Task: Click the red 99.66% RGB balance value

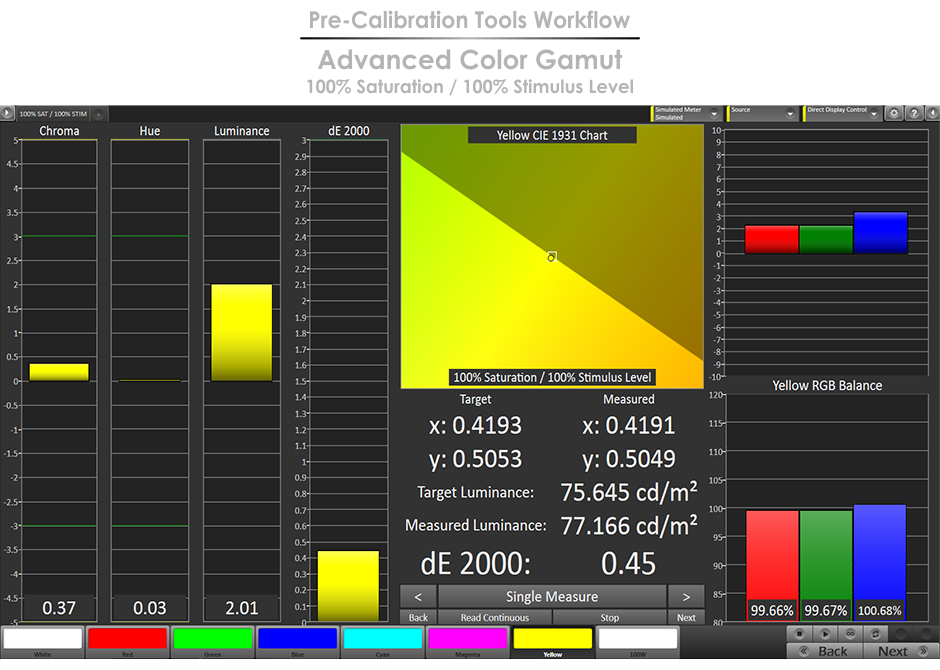Action: [772, 611]
